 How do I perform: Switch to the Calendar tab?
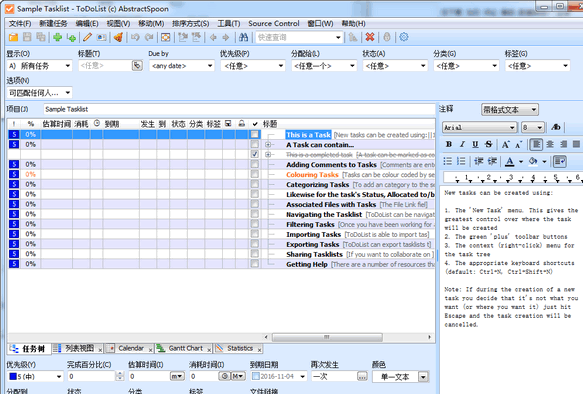[x=129, y=348]
